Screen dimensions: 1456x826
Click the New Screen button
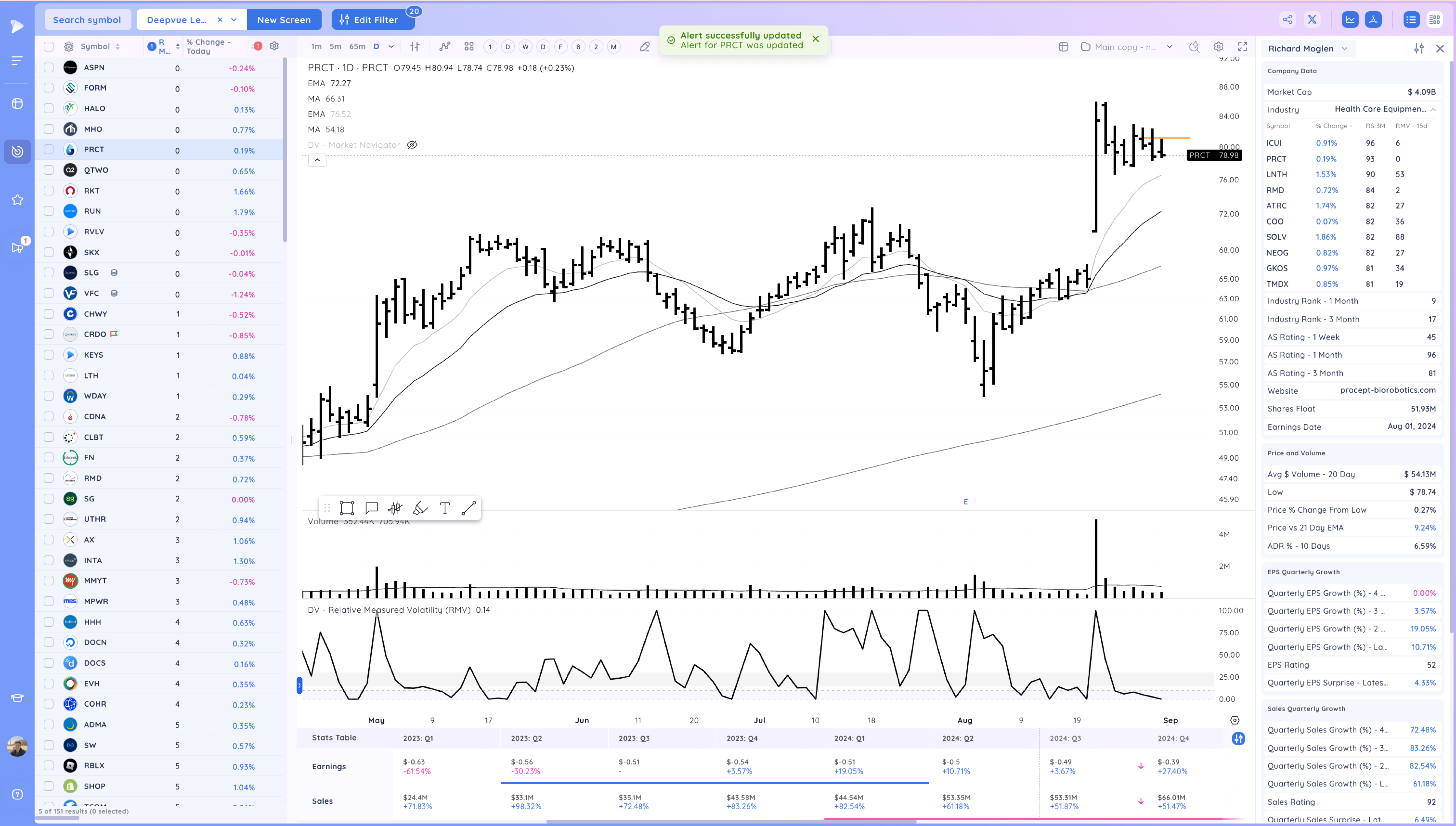tap(284, 20)
